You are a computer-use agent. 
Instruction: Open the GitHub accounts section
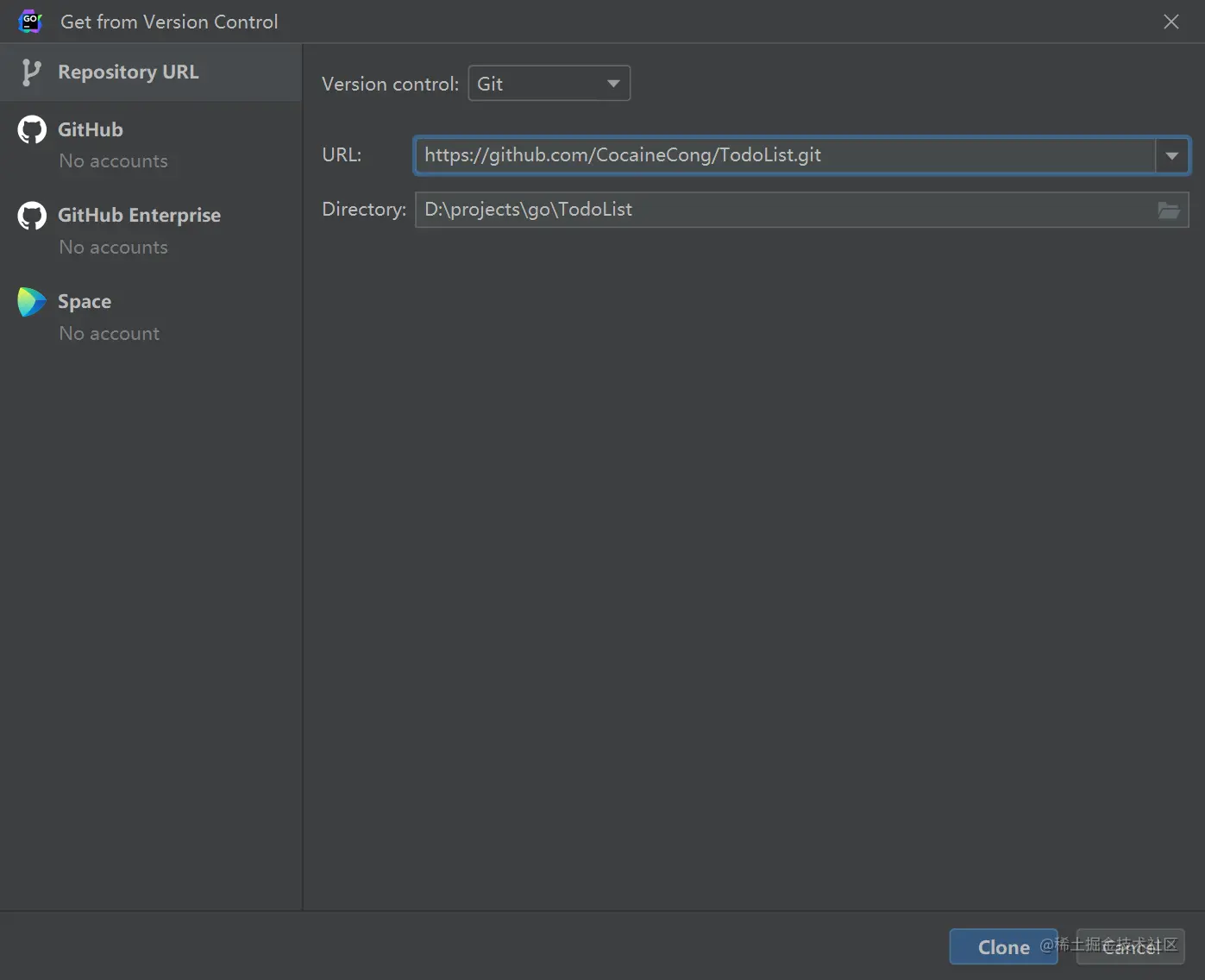point(151,144)
